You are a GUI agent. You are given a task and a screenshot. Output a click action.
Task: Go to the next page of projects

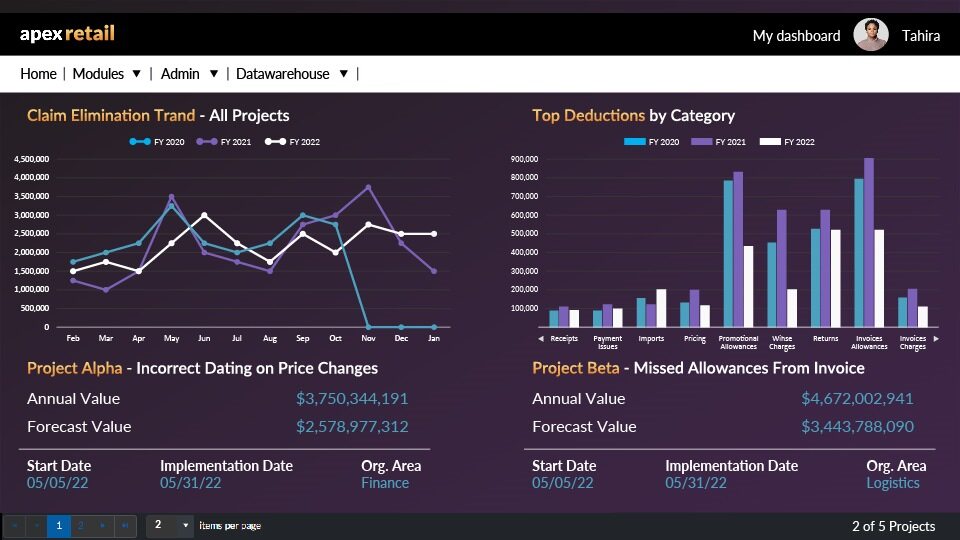(x=103, y=525)
